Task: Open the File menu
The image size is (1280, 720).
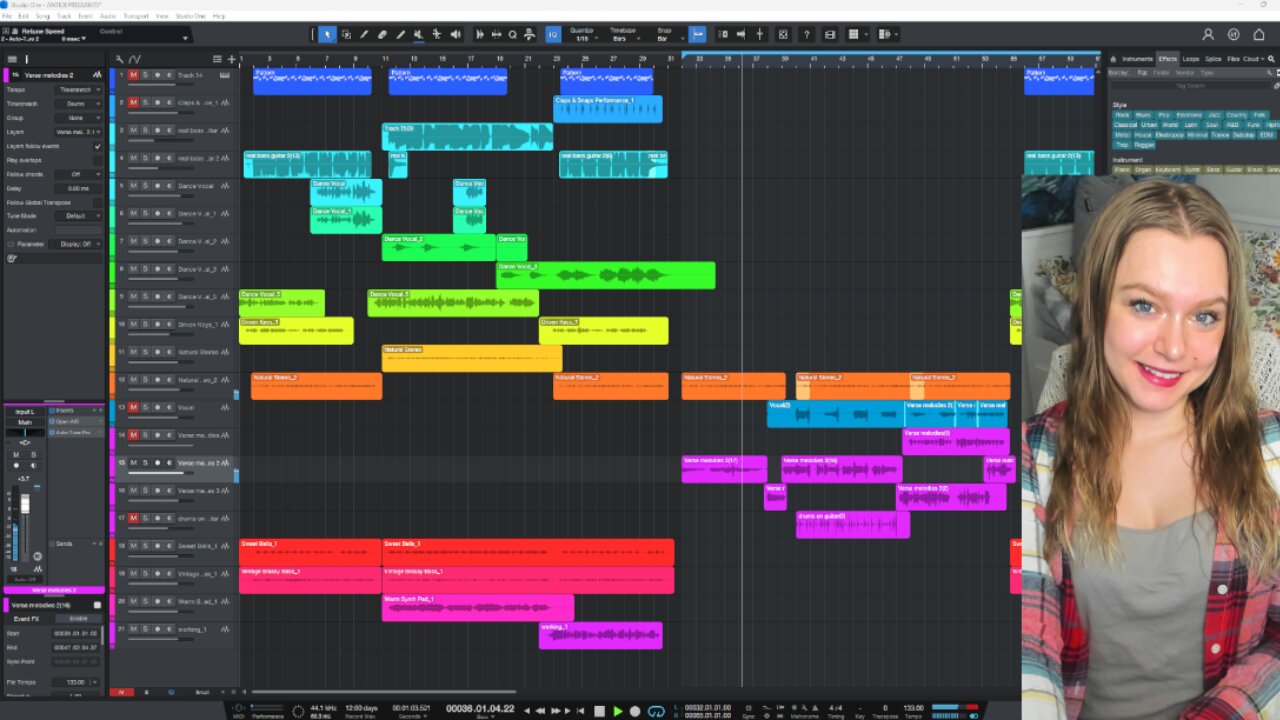Action: pyautogui.click(x=8, y=16)
